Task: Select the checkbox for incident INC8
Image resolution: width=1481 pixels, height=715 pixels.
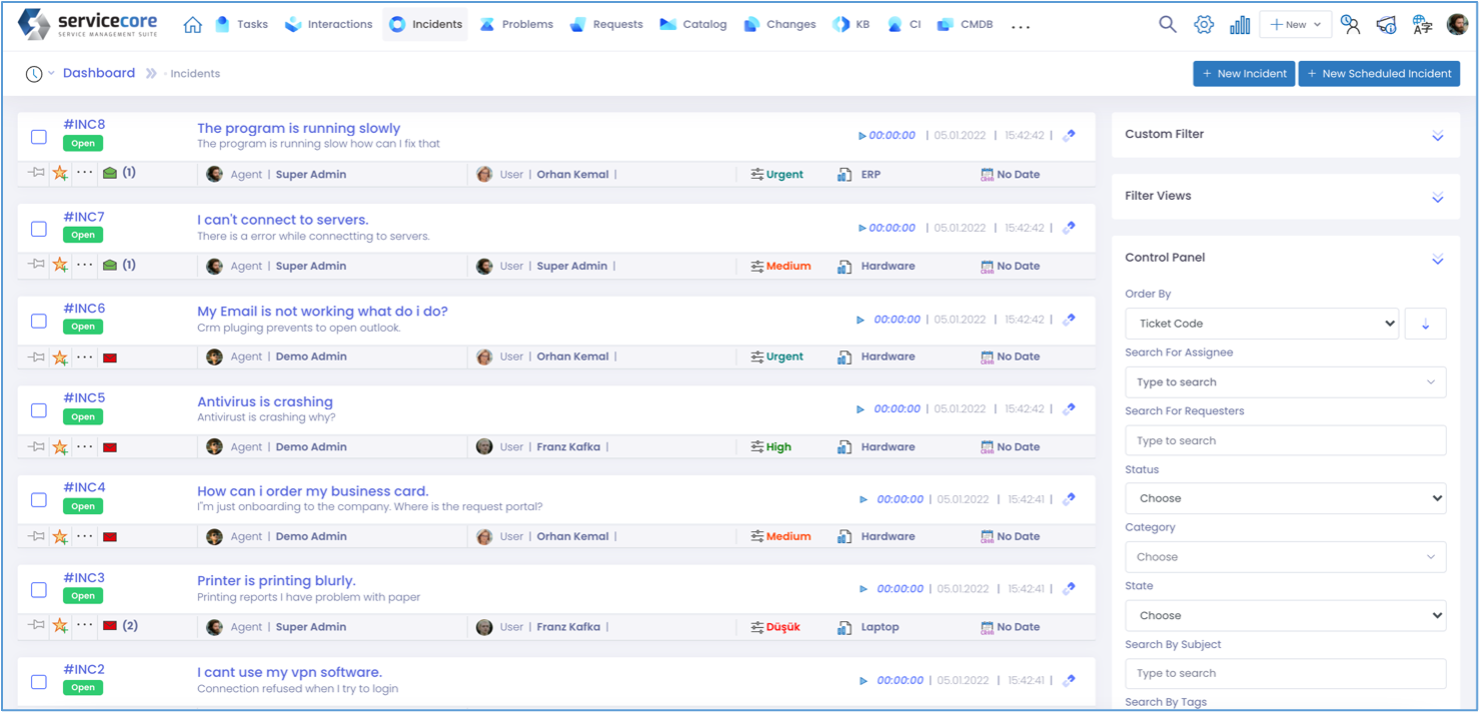Action: pos(39,137)
